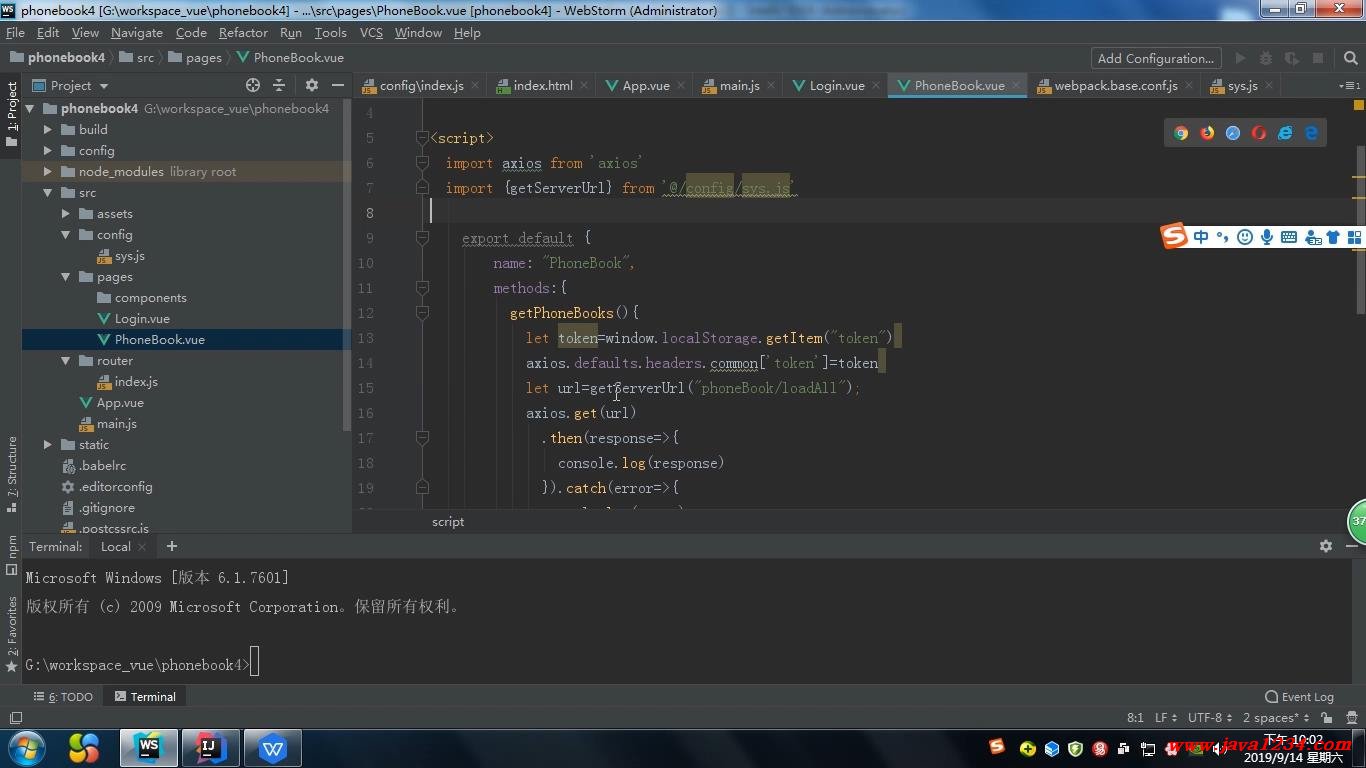The image size is (1366, 768).
Task: Open the Navigate menu
Action: 137,32
